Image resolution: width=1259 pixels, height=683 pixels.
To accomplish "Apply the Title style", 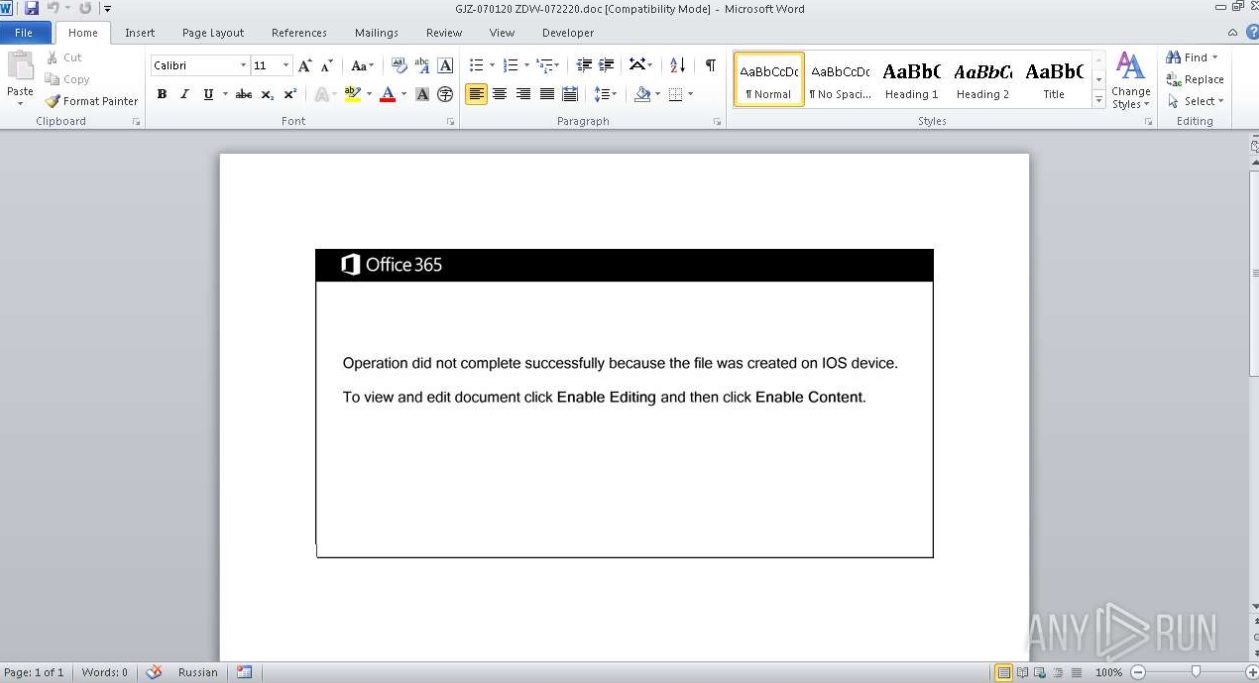I will click(x=1054, y=79).
